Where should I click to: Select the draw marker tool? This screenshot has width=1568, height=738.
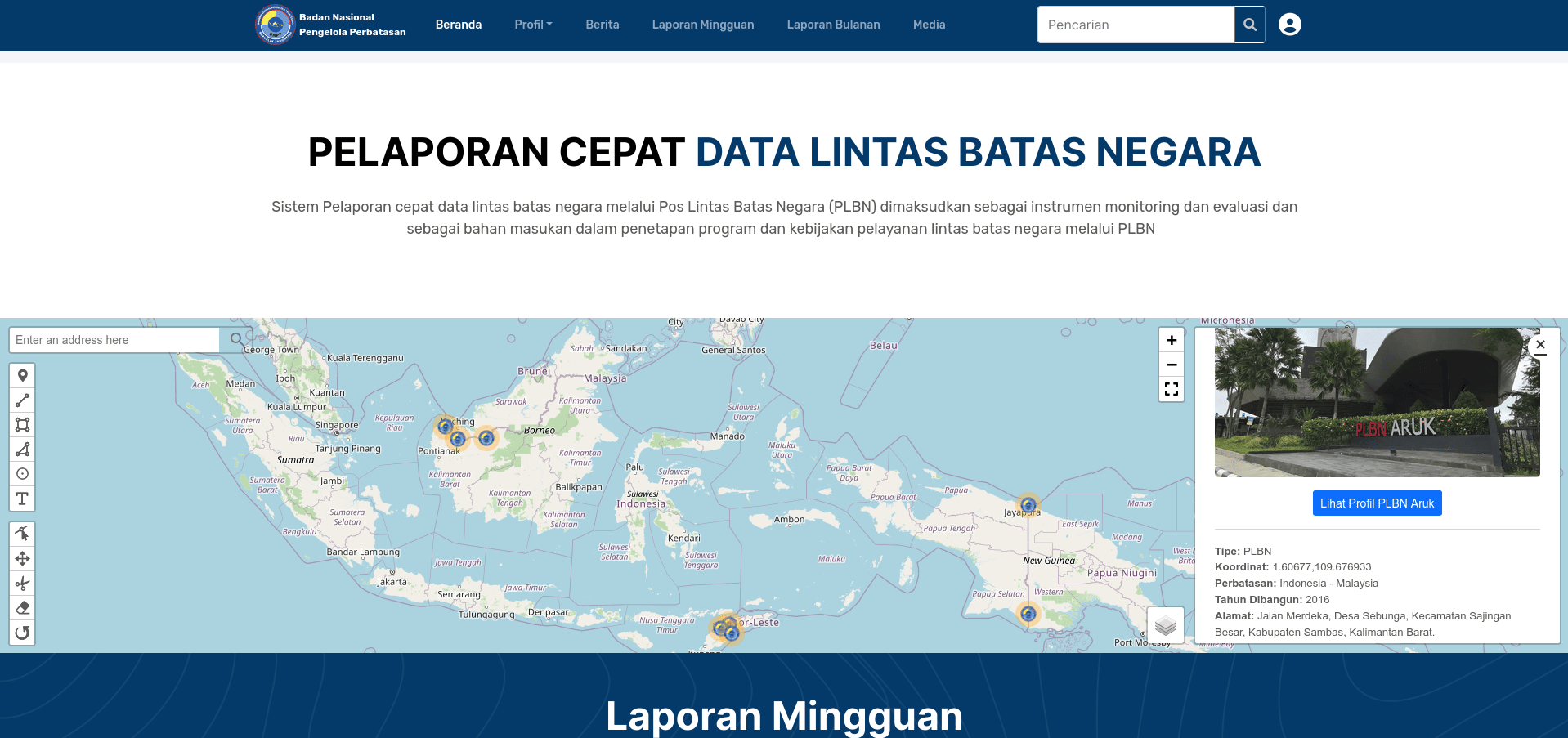[23, 376]
